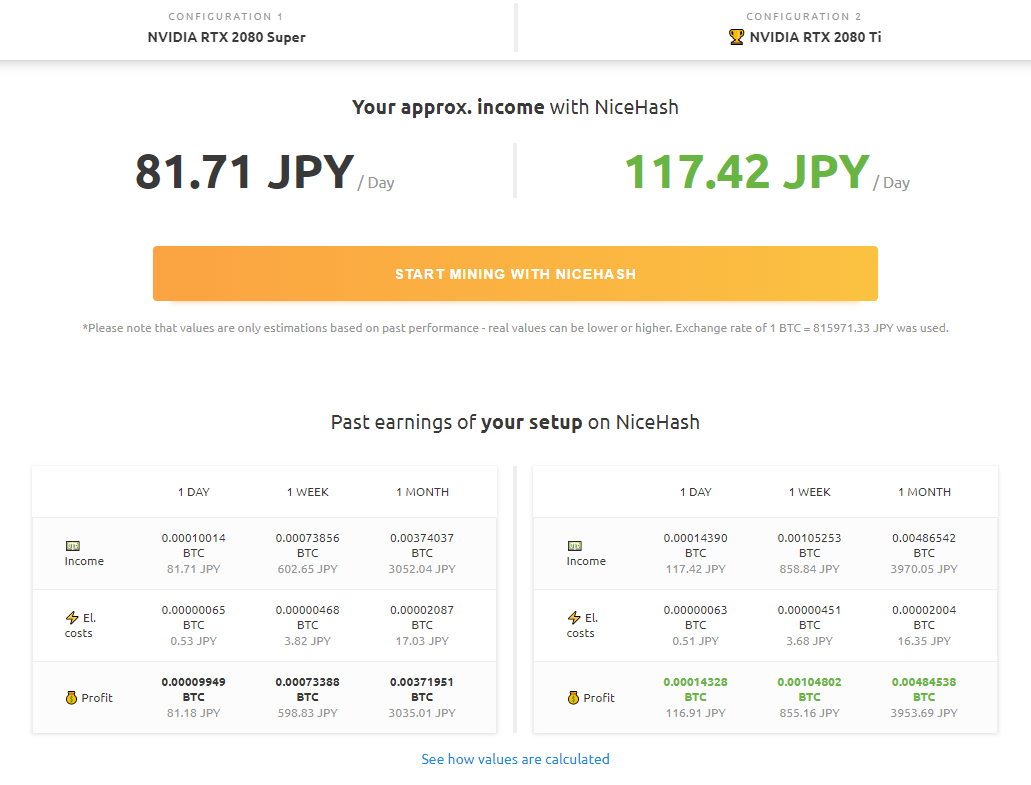The width and height of the screenshot is (1031, 785).
Task: Click the exchange rate disclaimer note
Action: tap(516, 327)
